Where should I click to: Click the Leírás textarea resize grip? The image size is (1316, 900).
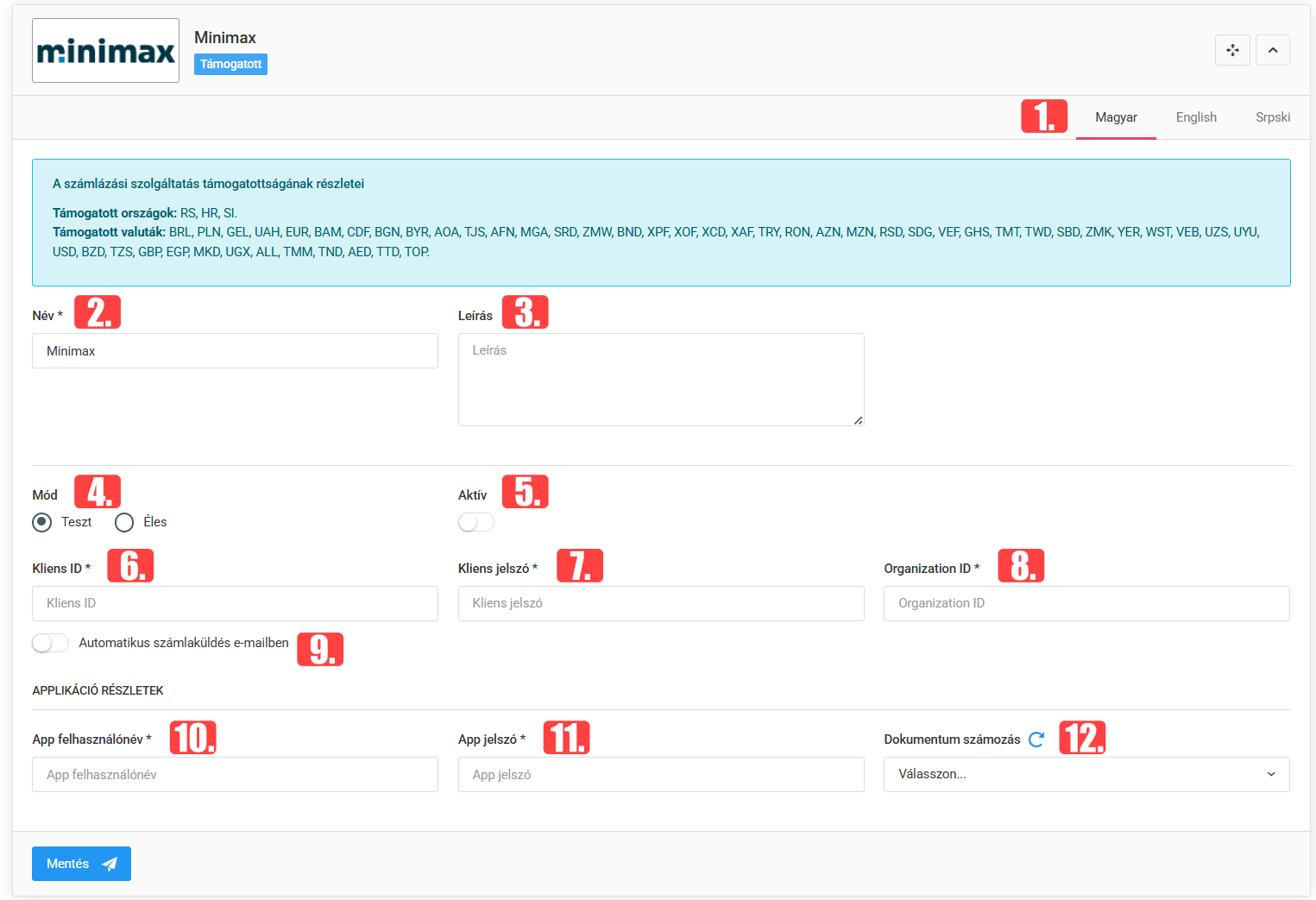[x=858, y=420]
